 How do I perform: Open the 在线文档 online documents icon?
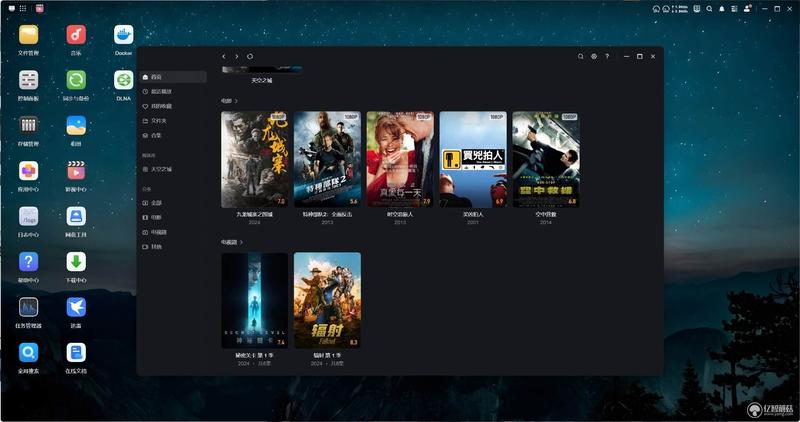[x=76, y=353]
